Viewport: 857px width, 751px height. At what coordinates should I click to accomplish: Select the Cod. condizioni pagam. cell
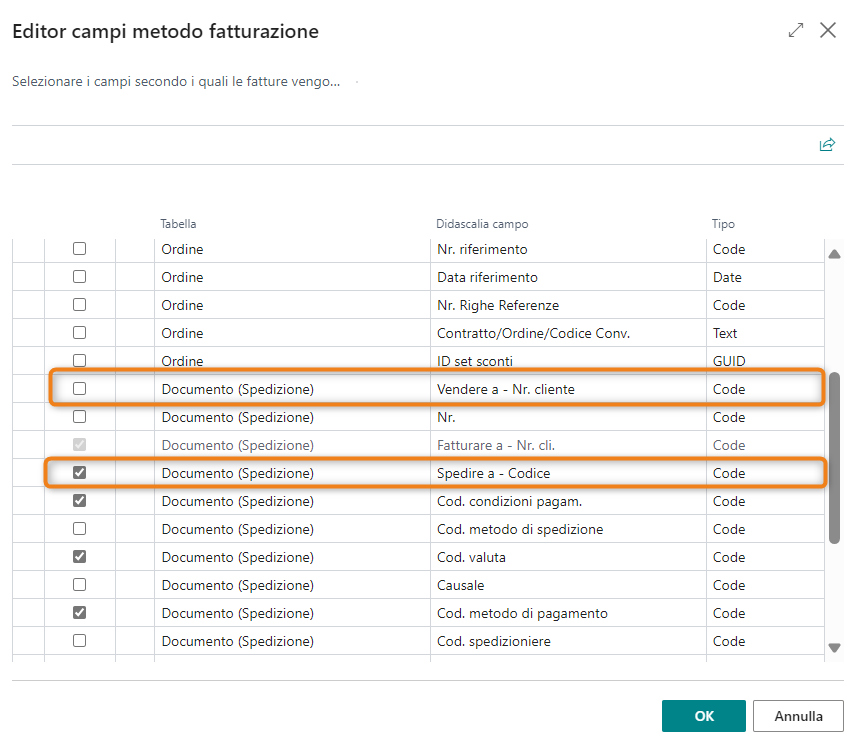click(509, 501)
